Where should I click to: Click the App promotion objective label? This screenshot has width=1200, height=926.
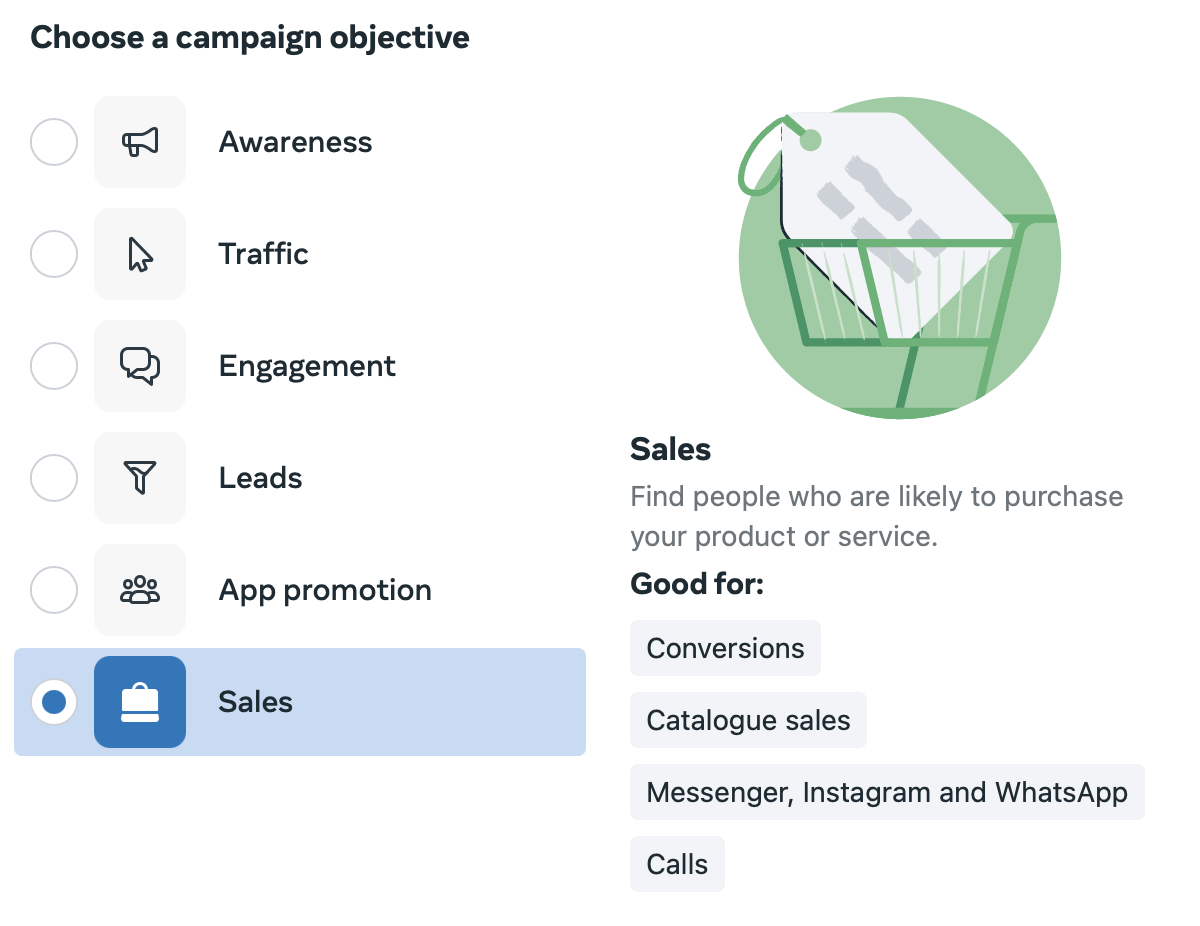(x=325, y=590)
